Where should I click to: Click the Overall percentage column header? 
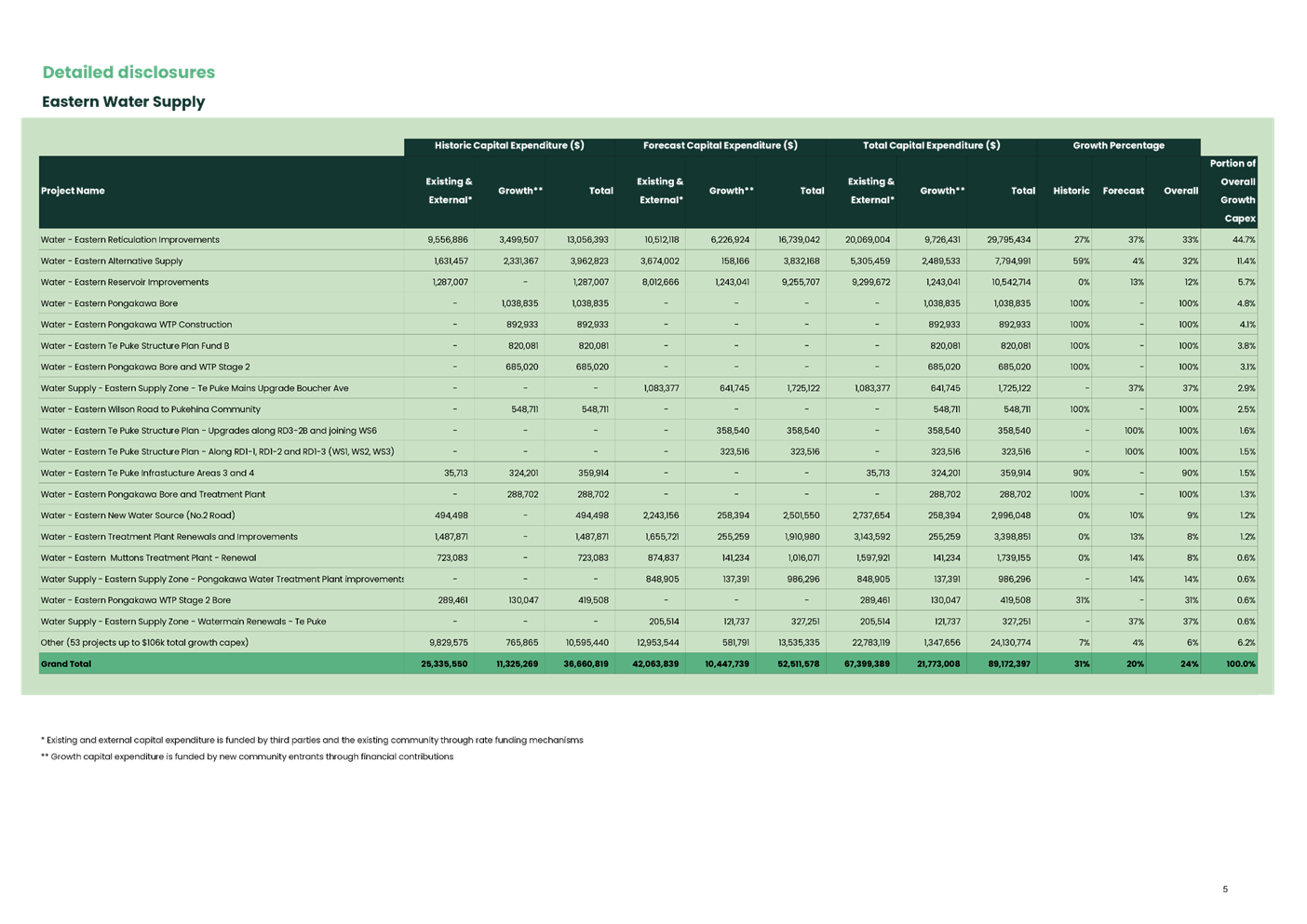tap(1179, 190)
